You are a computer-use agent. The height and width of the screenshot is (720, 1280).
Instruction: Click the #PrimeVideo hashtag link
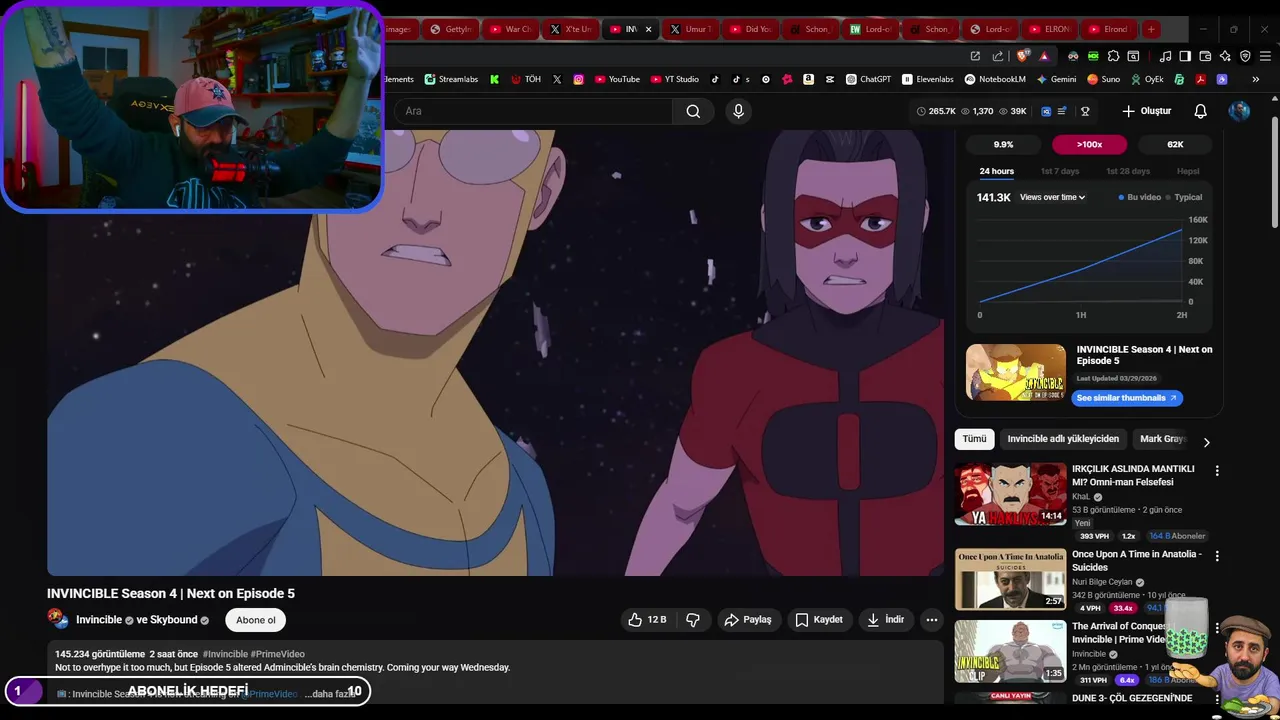[277, 654]
